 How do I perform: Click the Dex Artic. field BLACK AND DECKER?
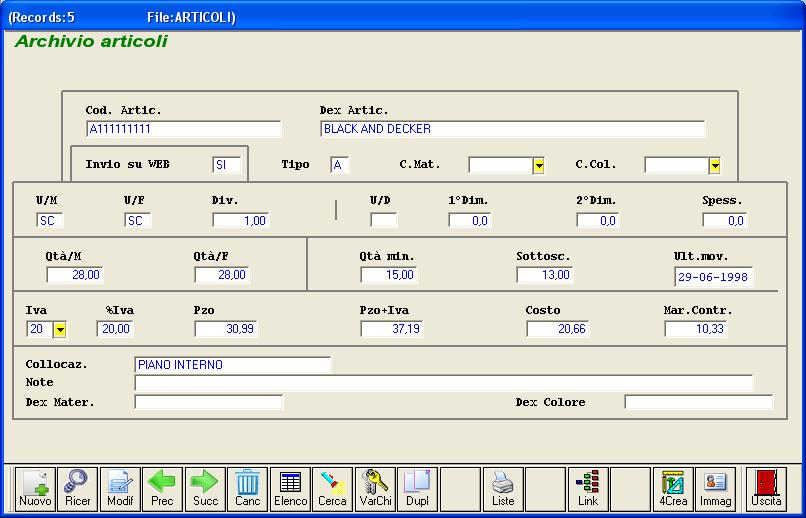click(512, 129)
